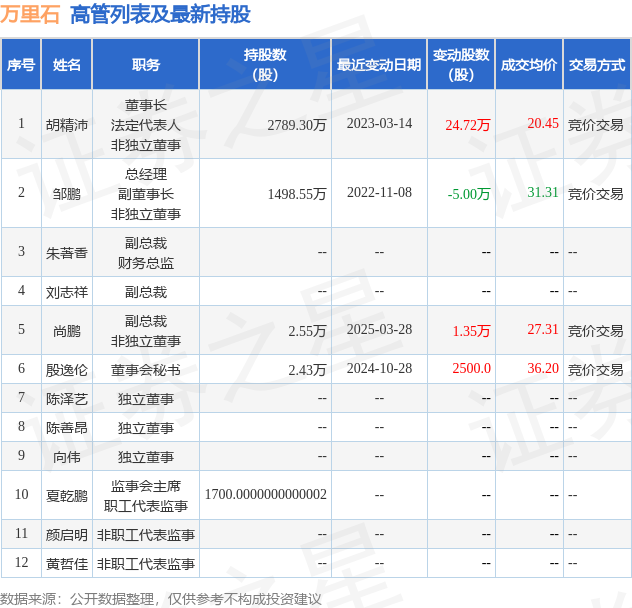Viewport: 632px width, 608px height.
Task: Click the 姓名 column header
Action: 67,65
